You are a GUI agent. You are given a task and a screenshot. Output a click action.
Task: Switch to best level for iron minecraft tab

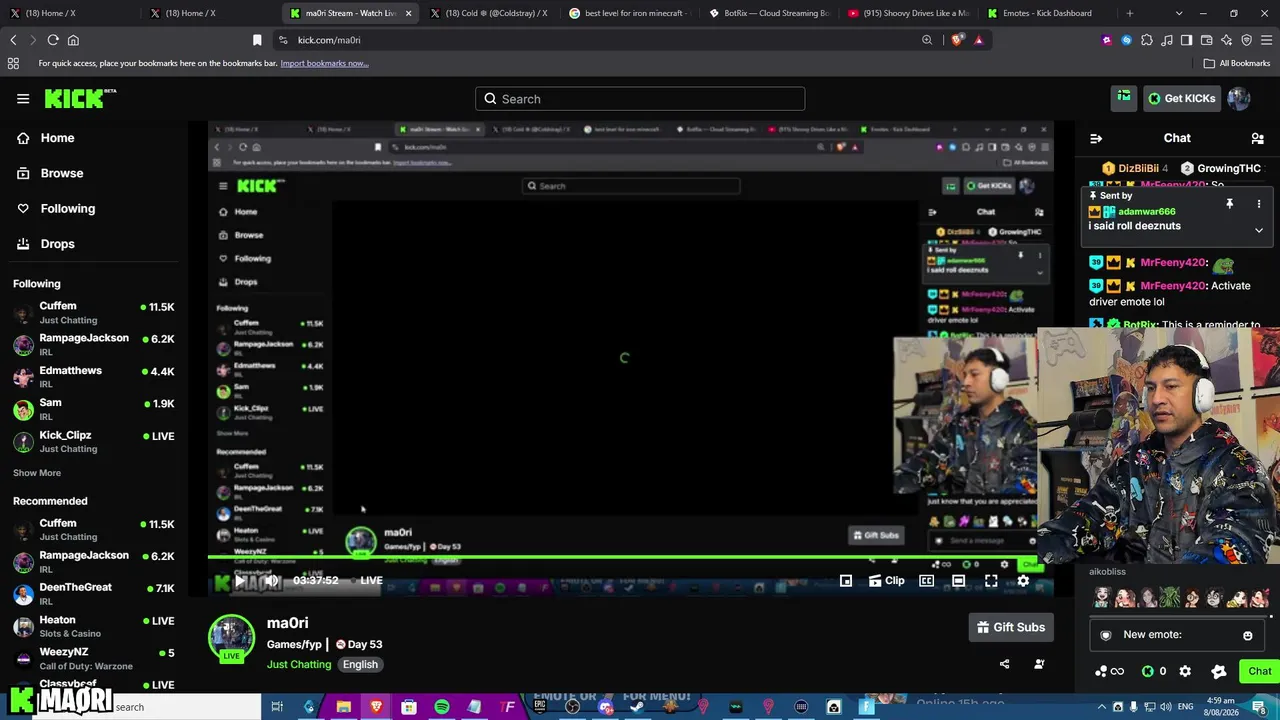(x=629, y=13)
